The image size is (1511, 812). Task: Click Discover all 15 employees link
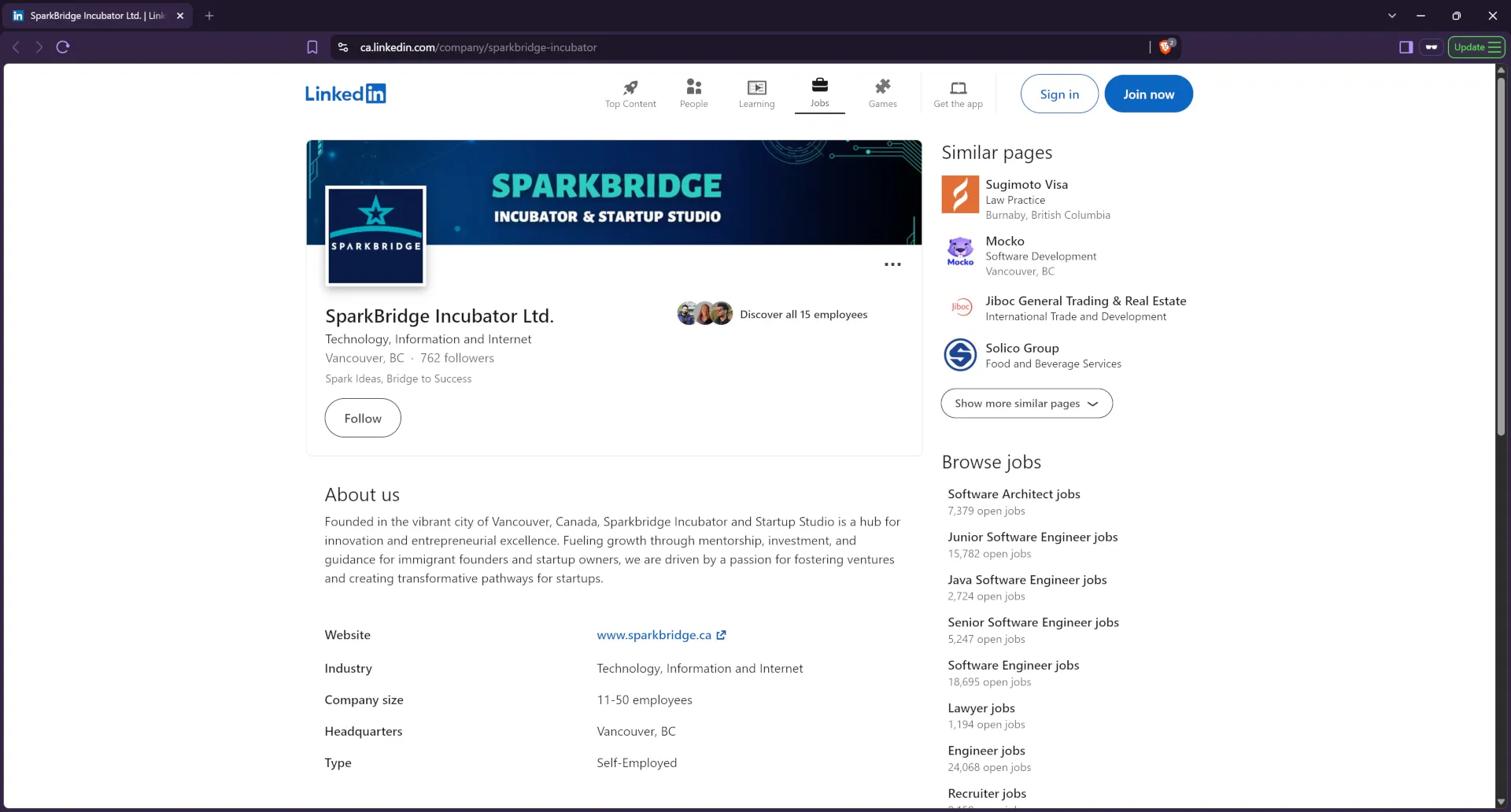pyautogui.click(x=804, y=314)
